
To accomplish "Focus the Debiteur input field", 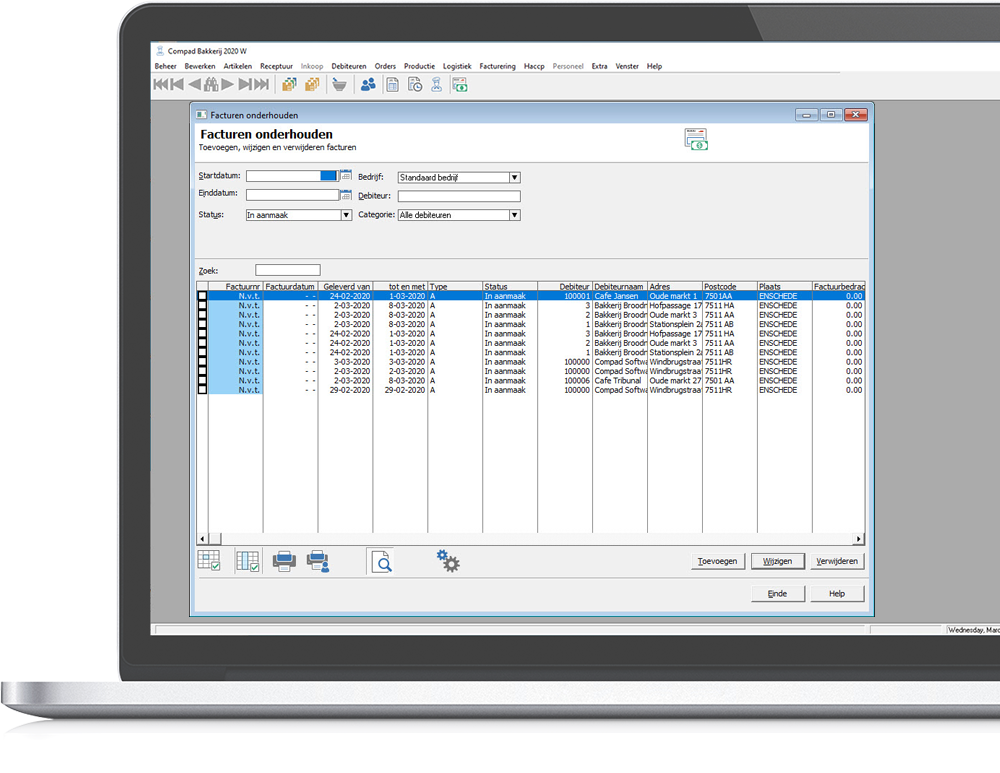I will 459,196.
